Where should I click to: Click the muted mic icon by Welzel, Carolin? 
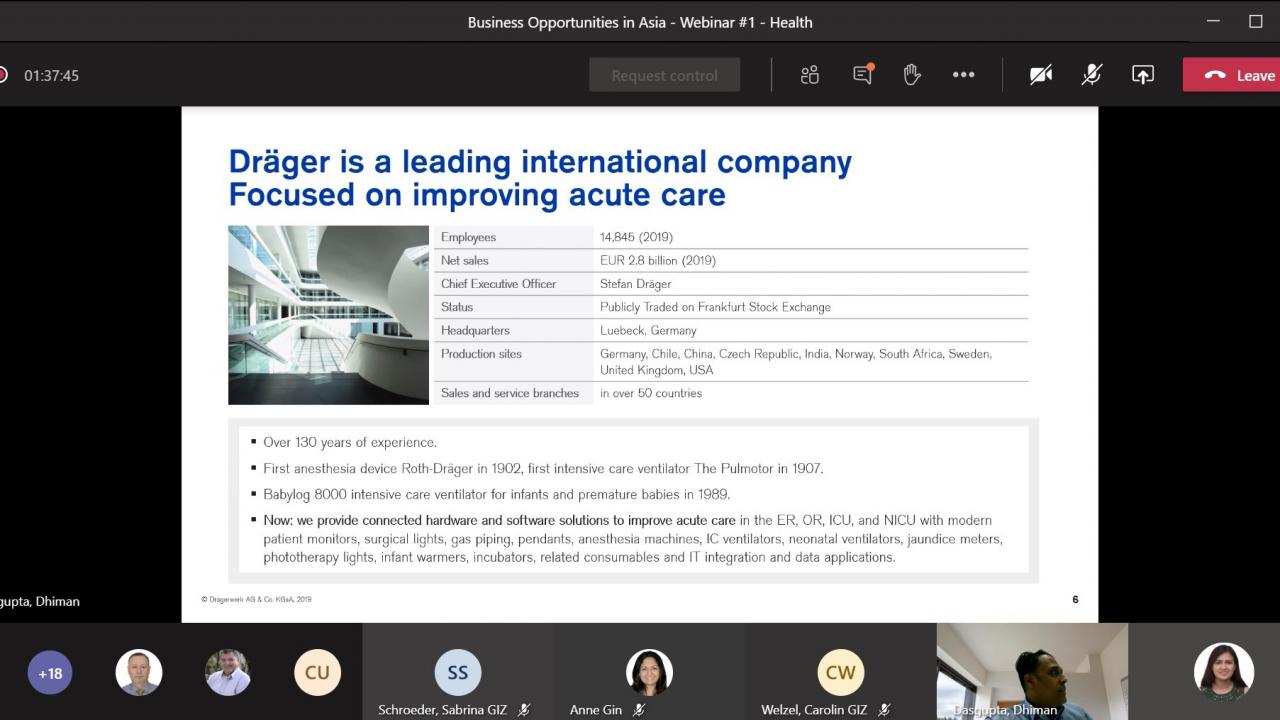click(885, 710)
